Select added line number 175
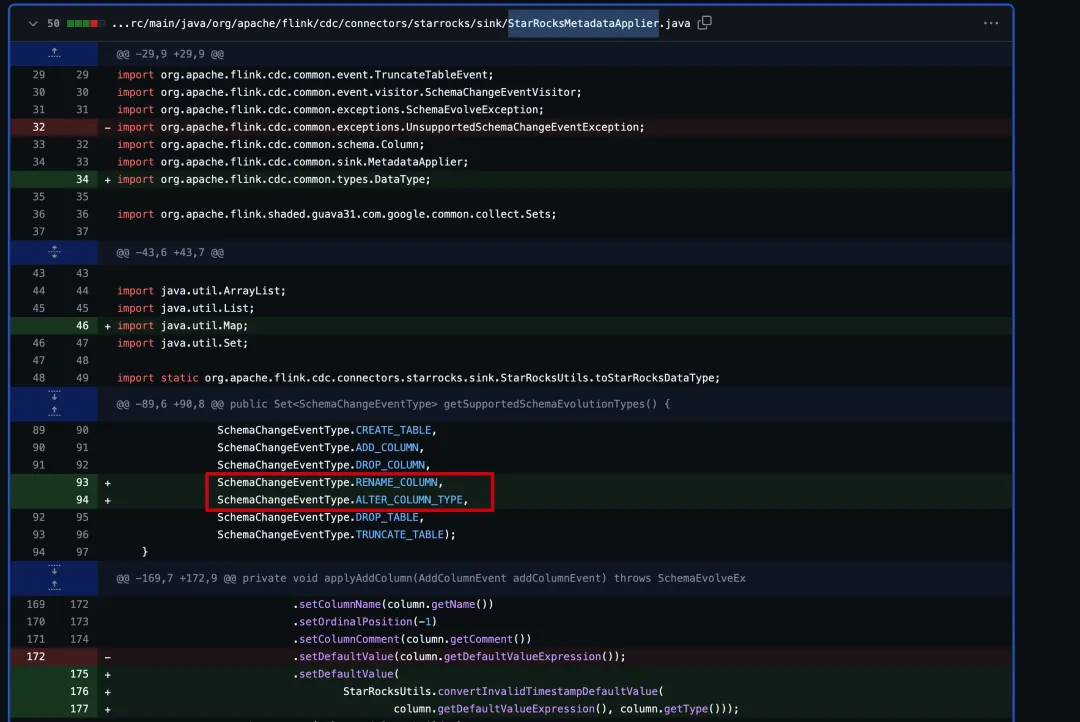 pyautogui.click(x=79, y=674)
